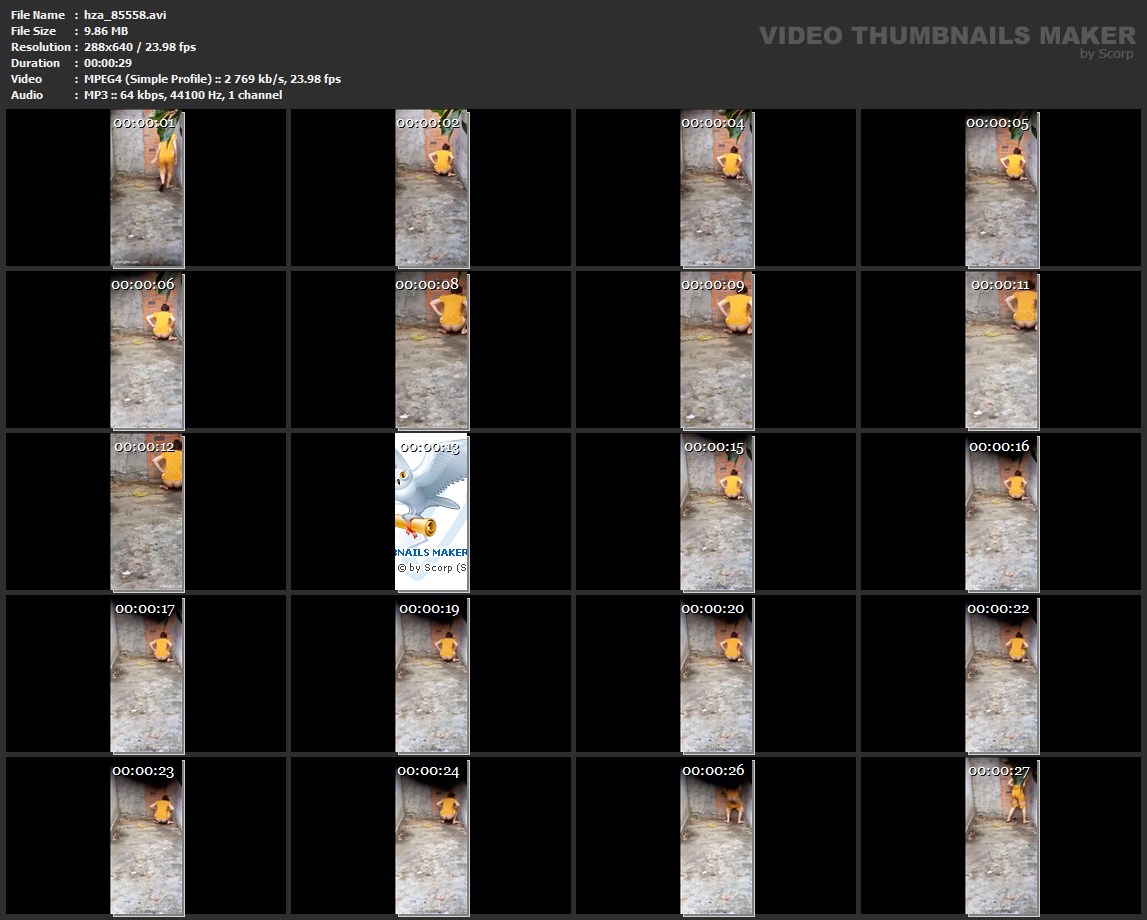
Task: Select the thumbnail stamped 00:00:01
Action: click(x=147, y=189)
